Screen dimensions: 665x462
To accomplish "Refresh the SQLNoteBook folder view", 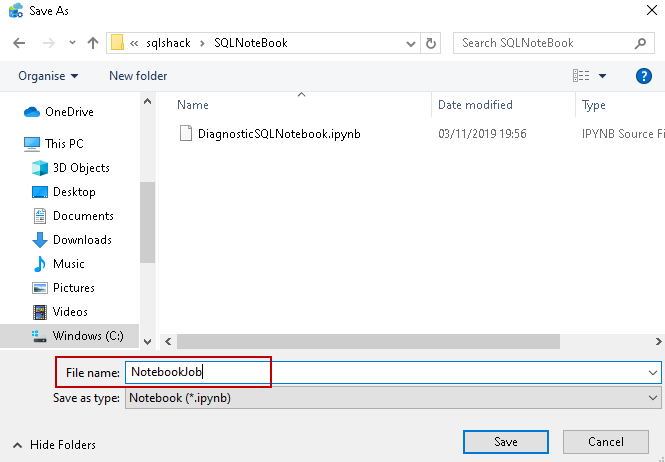I will [x=431, y=44].
